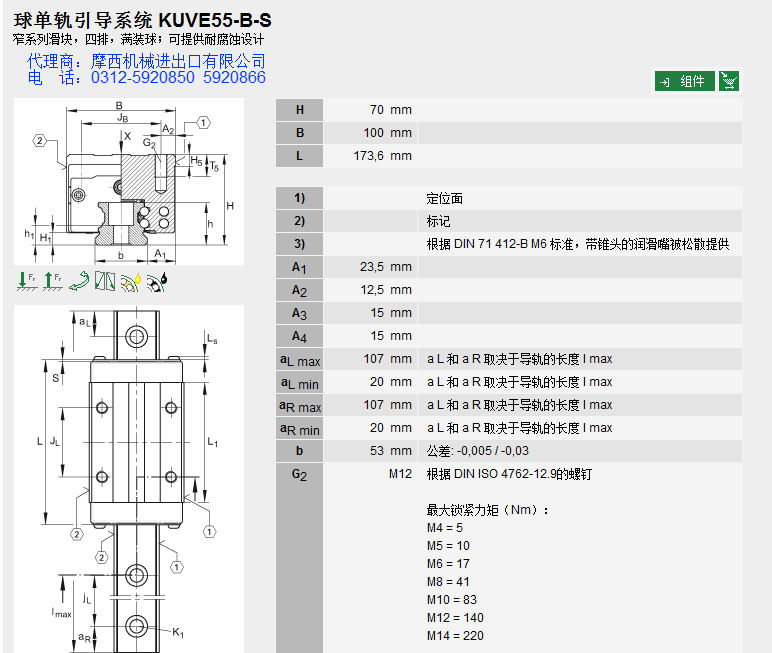Image resolution: width=772 pixels, height=653 pixels.
Task: Click the green 组件 button
Action: pos(685,81)
